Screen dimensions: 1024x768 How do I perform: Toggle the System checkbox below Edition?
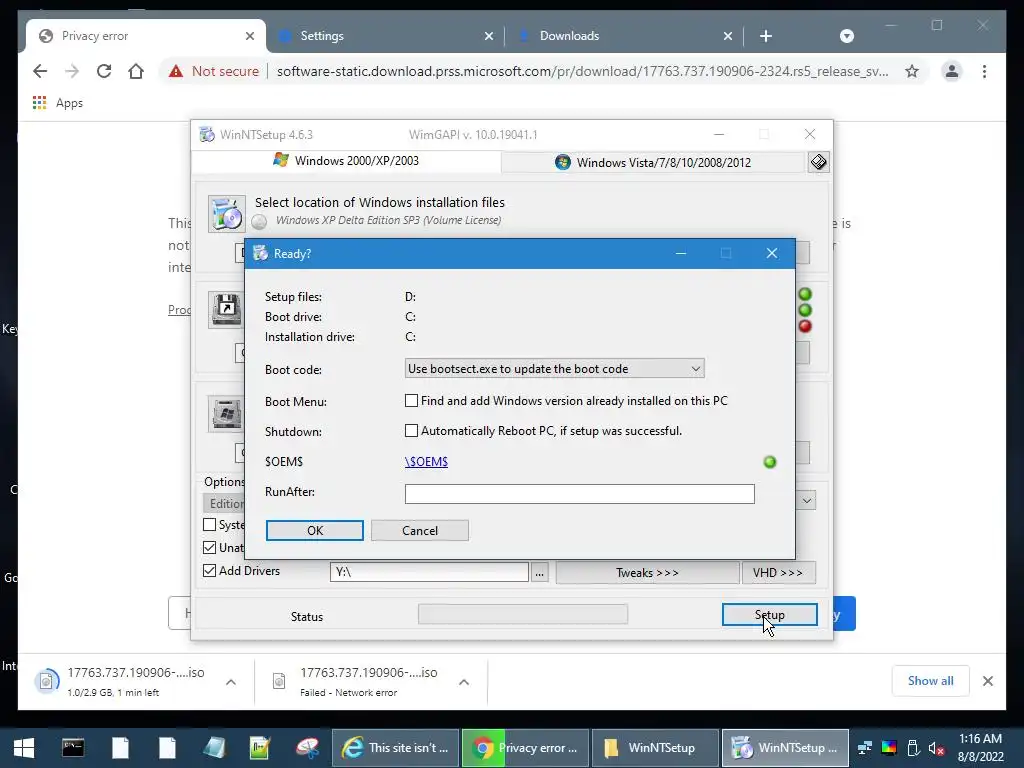click(209, 524)
